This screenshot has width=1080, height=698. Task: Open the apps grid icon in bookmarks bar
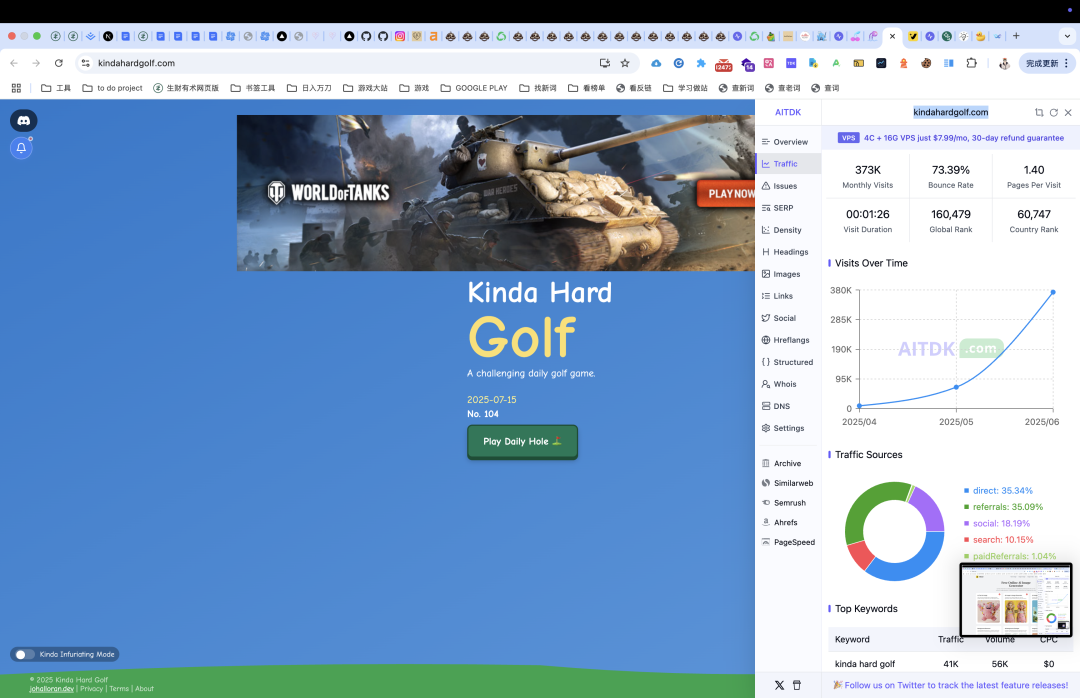(17, 88)
